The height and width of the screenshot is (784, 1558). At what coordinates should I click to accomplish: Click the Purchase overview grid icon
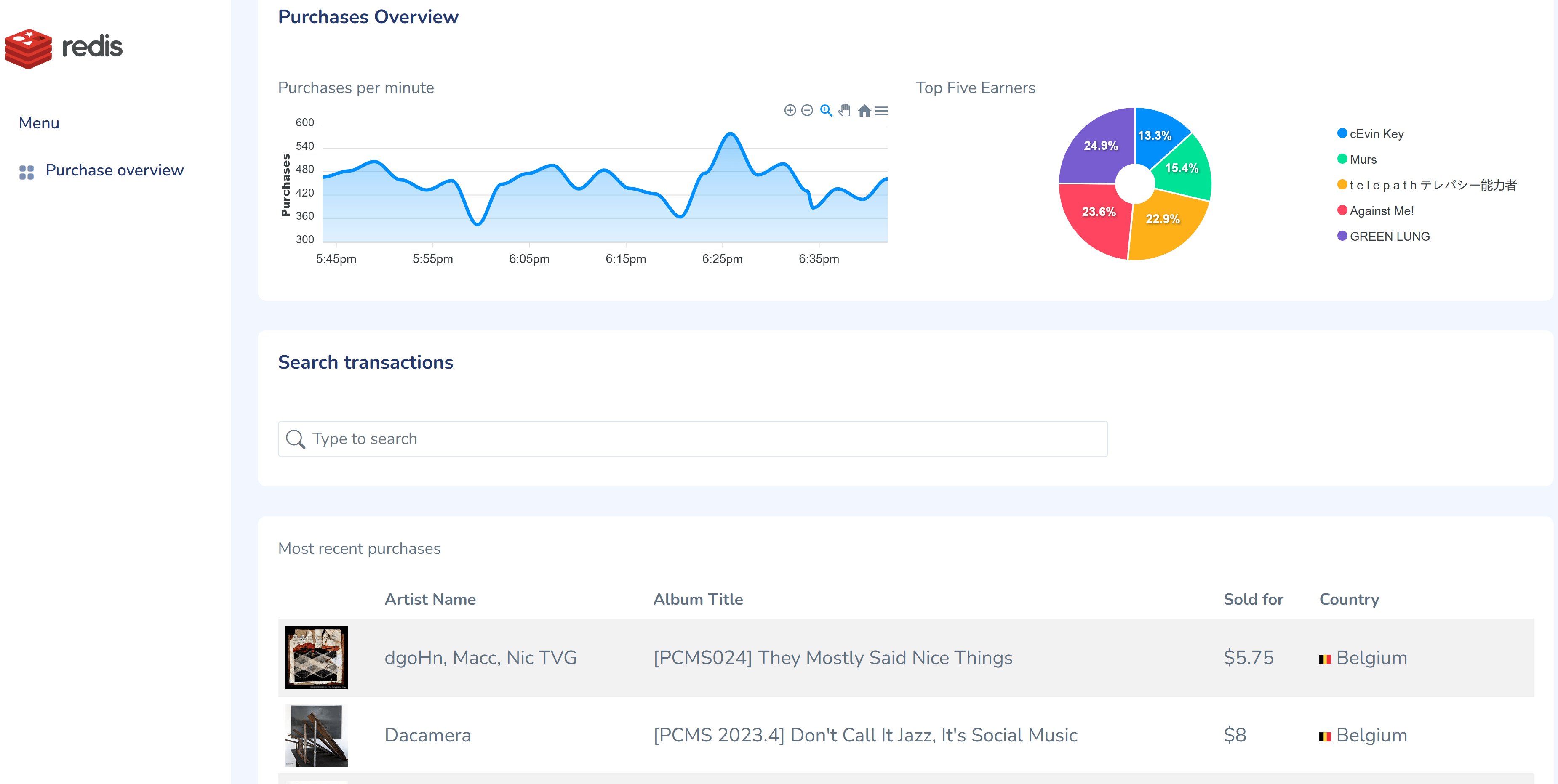[26, 172]
